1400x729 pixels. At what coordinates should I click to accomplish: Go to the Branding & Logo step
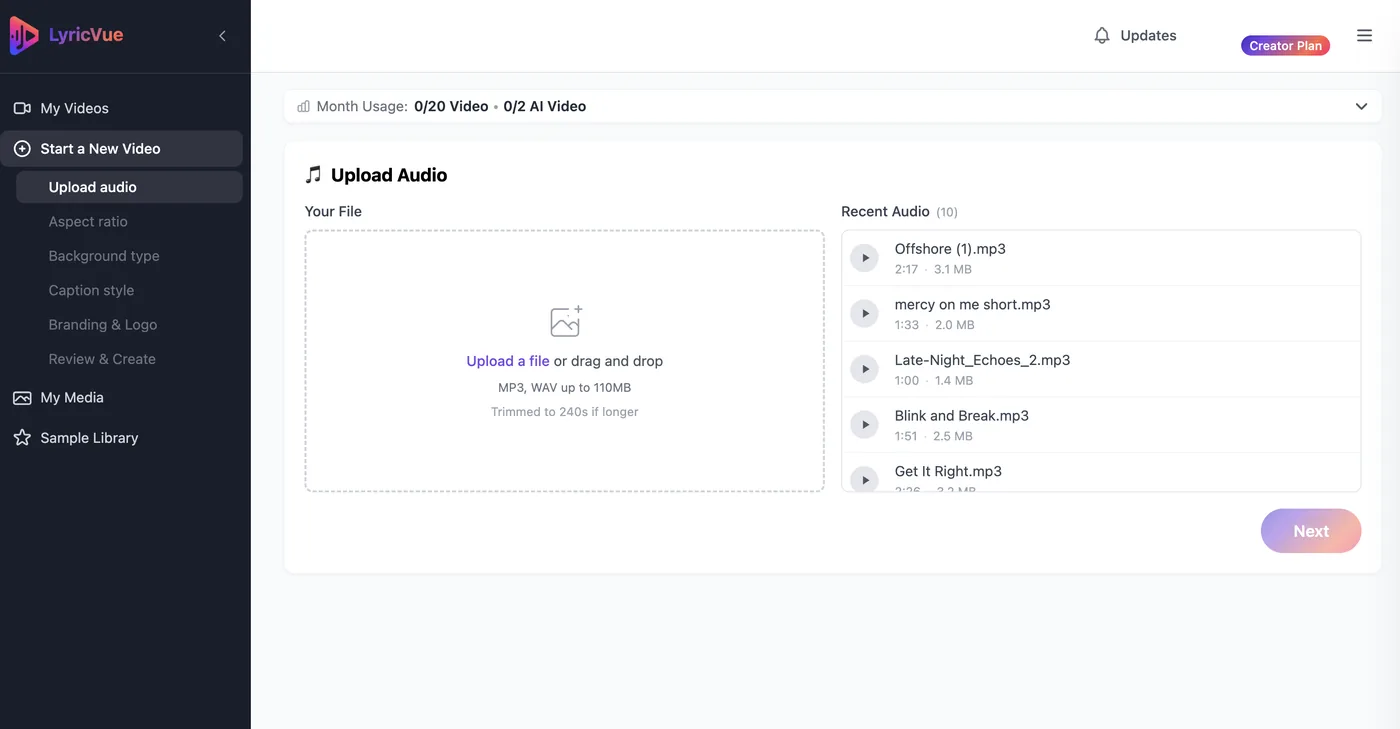tap(103, 325)
